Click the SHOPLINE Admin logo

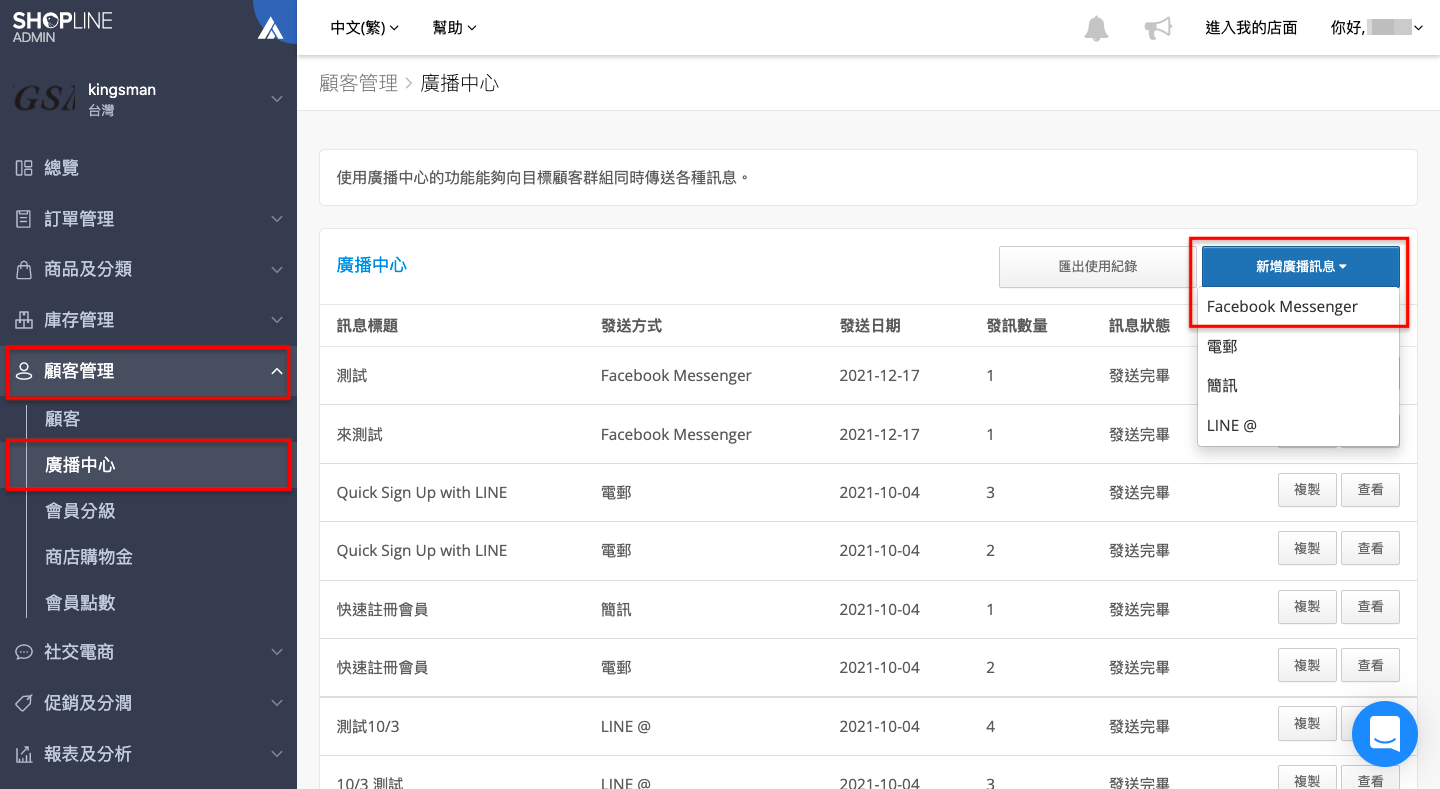click(x=62, y=27)
